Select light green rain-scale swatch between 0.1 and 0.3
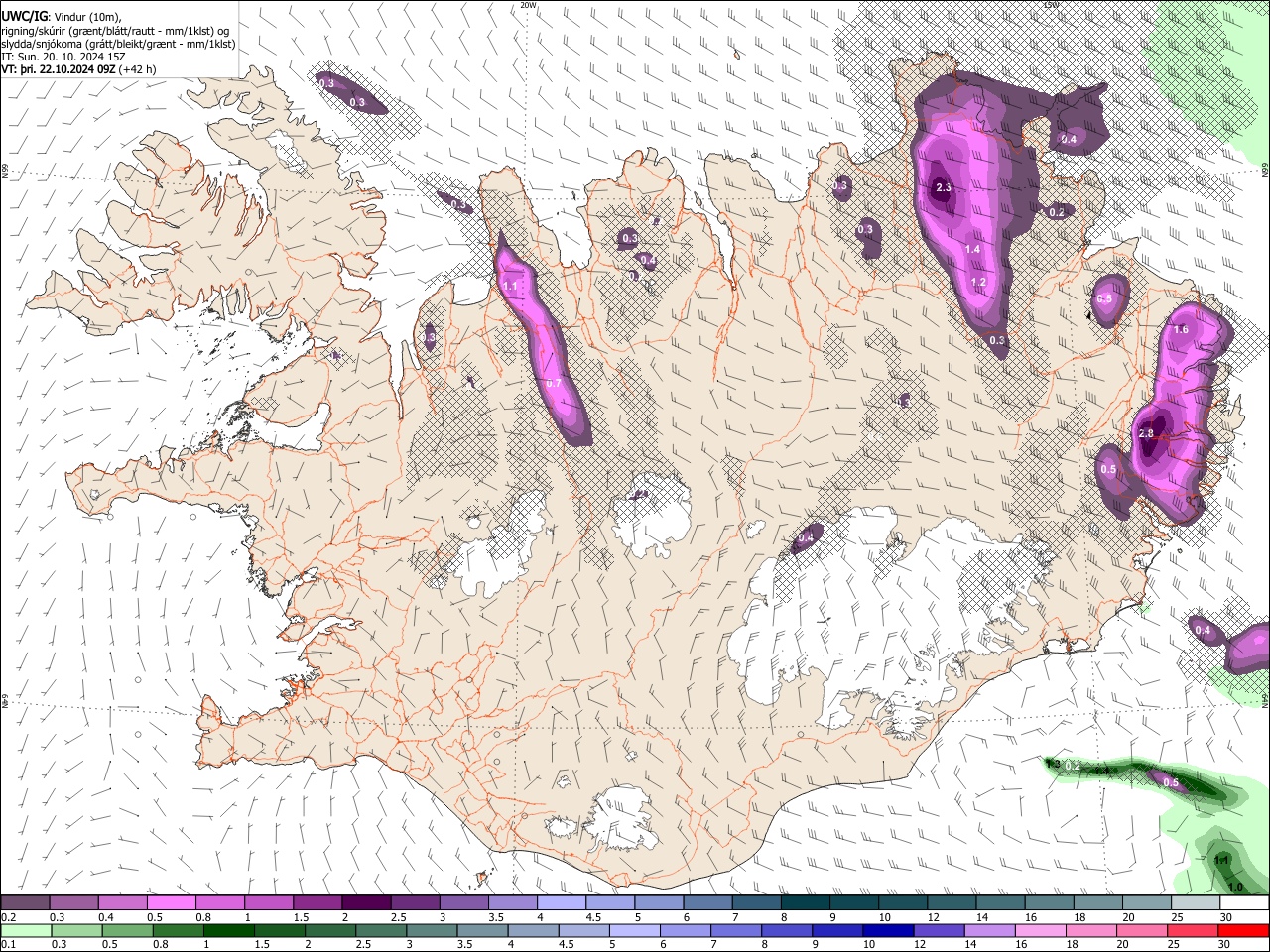The width and height of the screenshot is (1270, 952). [x=25, y=931]
